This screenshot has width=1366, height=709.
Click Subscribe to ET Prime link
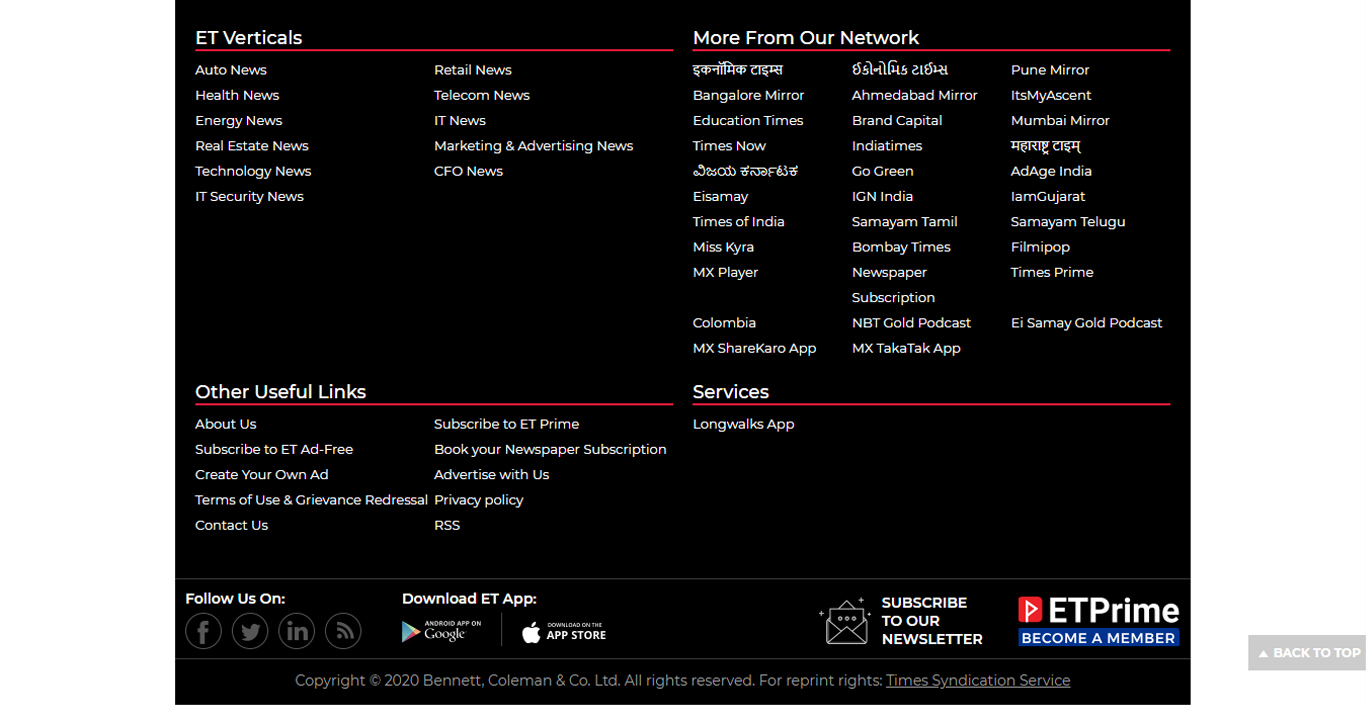pyautogui.click(x=506, y=424)
